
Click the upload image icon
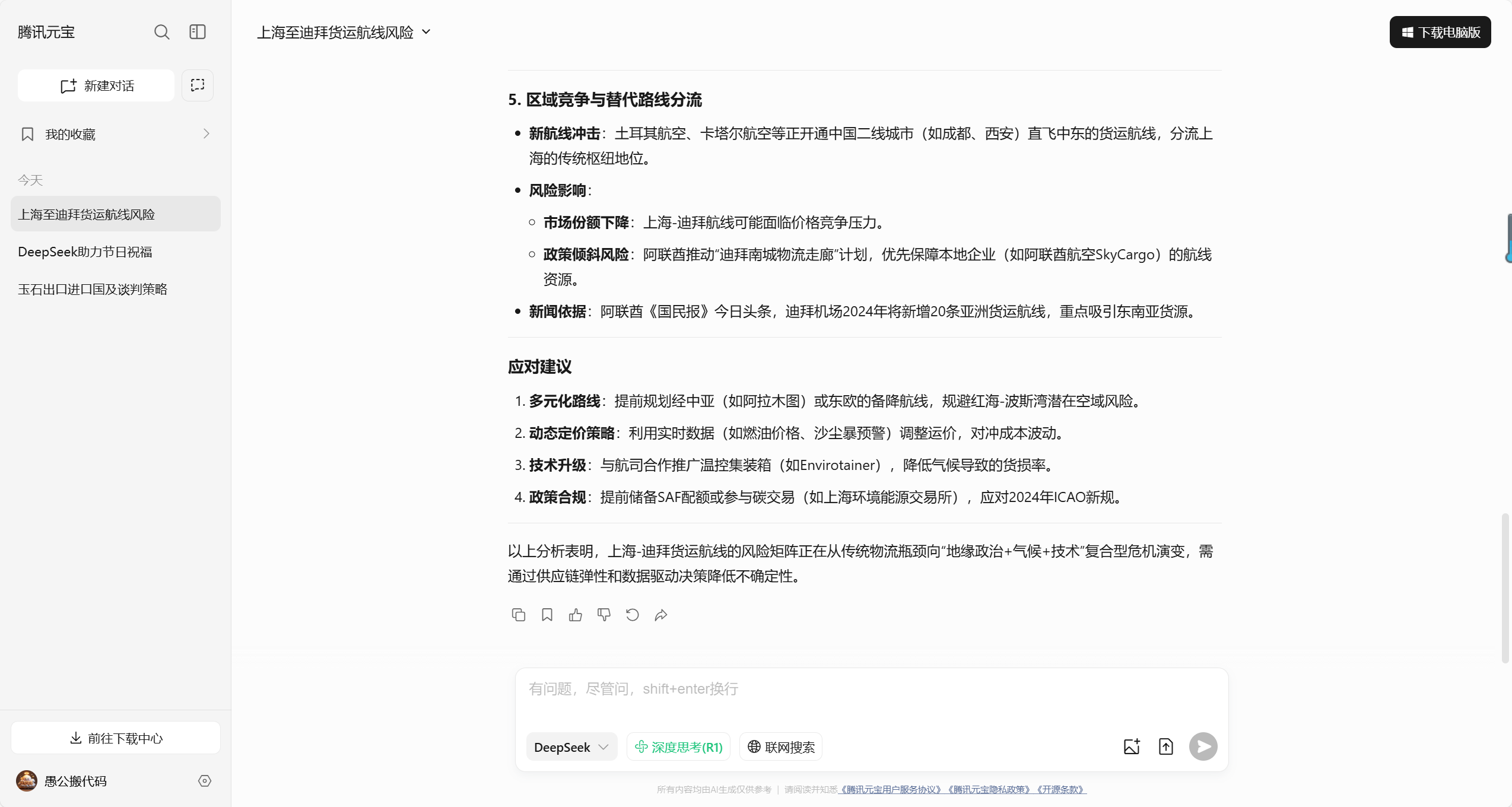pos(1132,746)
